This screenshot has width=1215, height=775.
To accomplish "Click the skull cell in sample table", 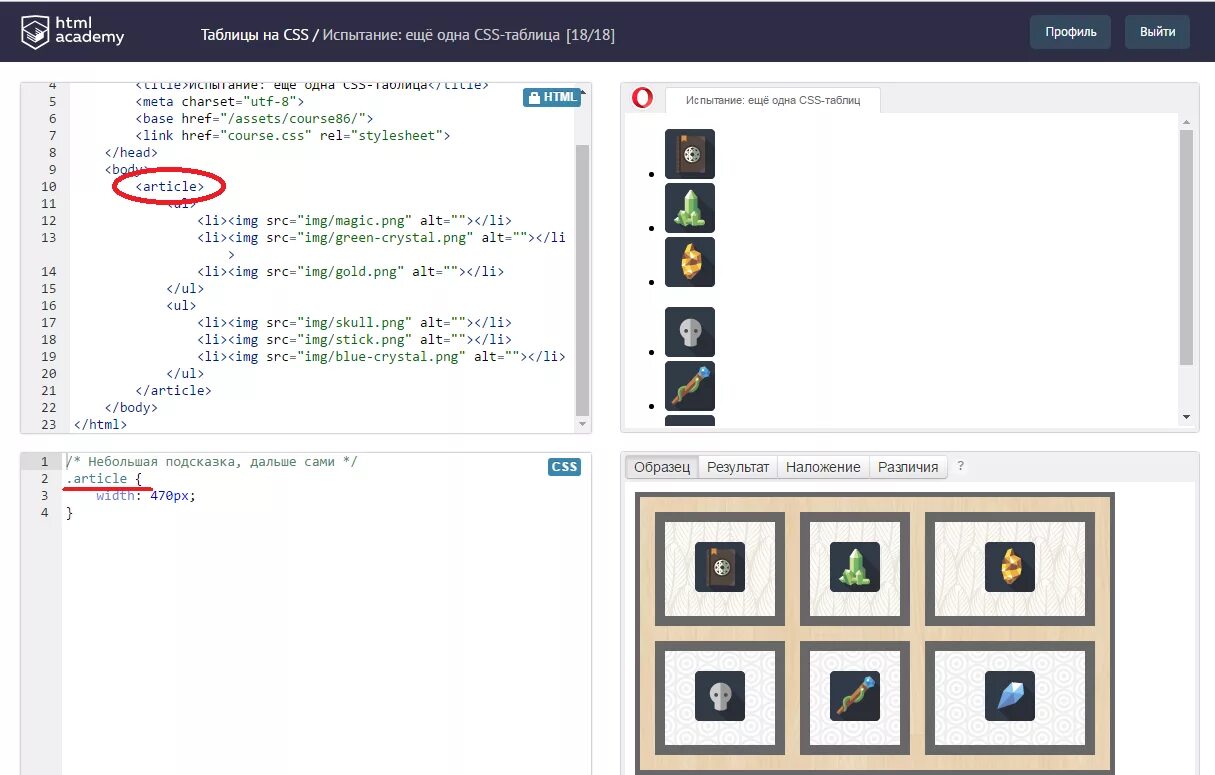I will click(720, 697).
